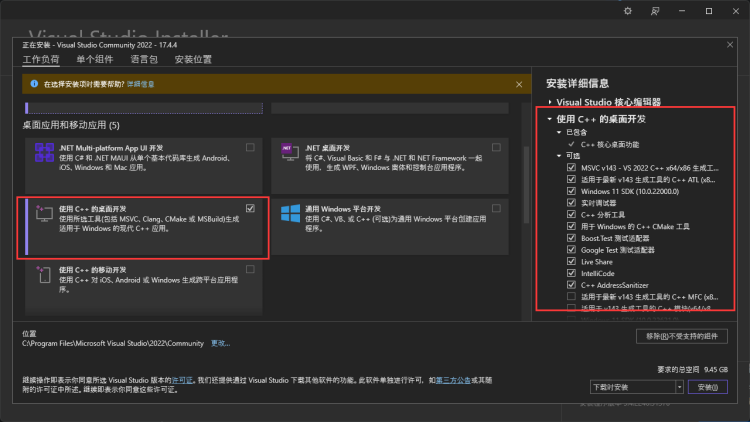
Task: Click the install location path text
Action: (x=113, y=344)
